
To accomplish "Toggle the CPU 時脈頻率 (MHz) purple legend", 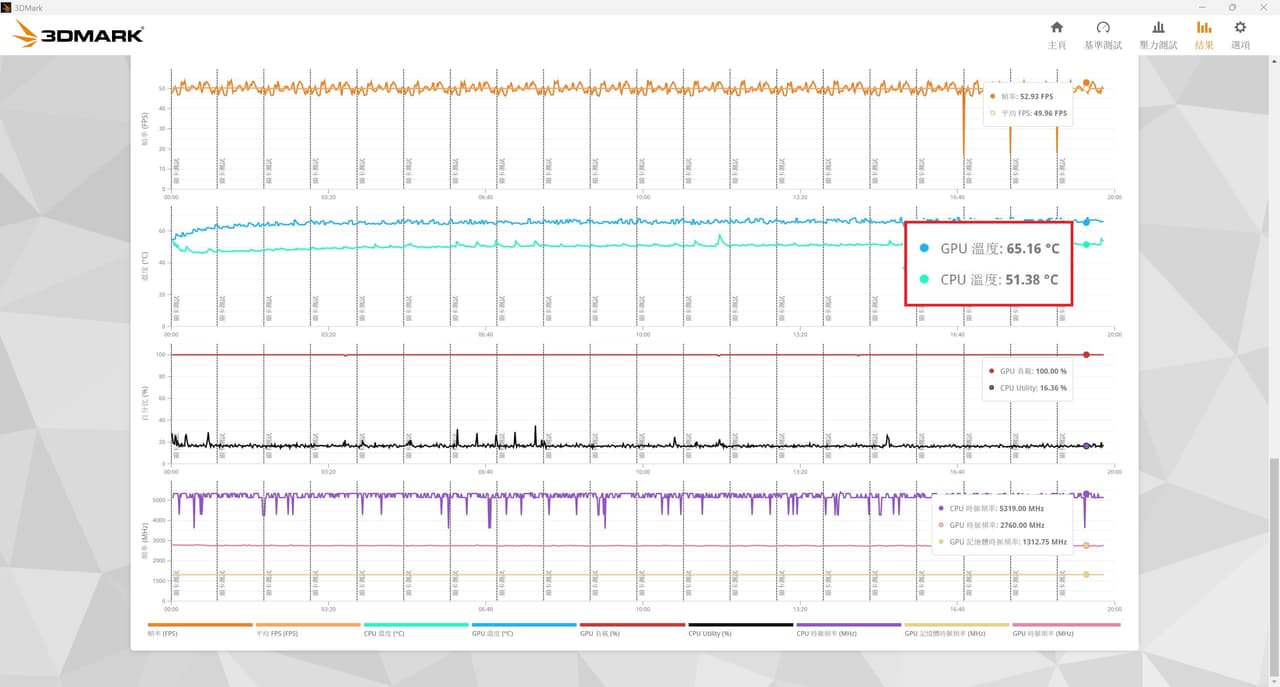I will (848, 628).
